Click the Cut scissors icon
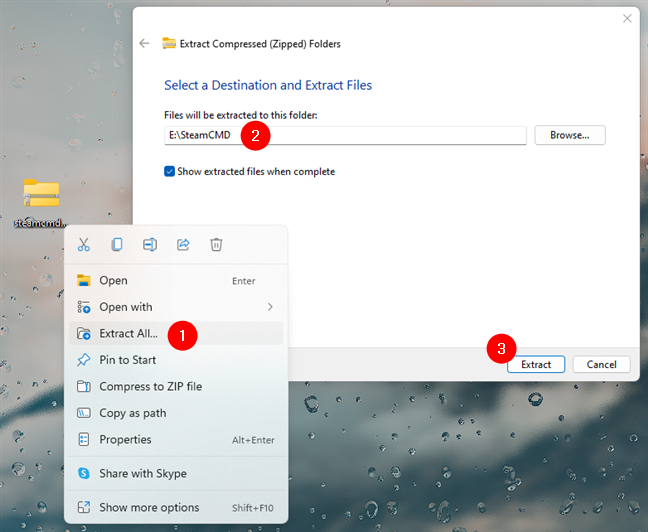Screen dimensions: 648x532 coord(83,245)
